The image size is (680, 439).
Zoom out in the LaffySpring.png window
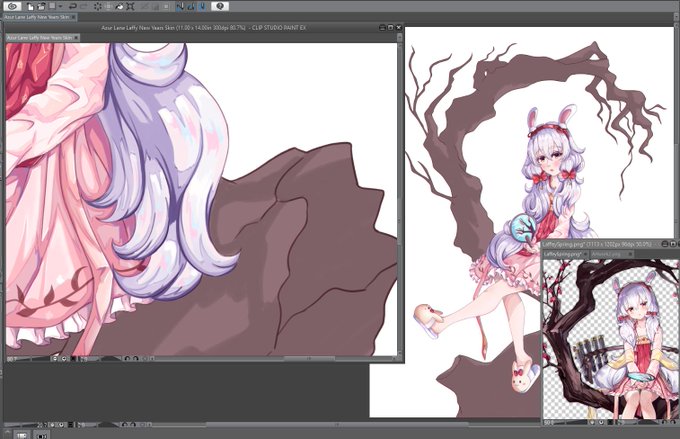pos(592,422)
